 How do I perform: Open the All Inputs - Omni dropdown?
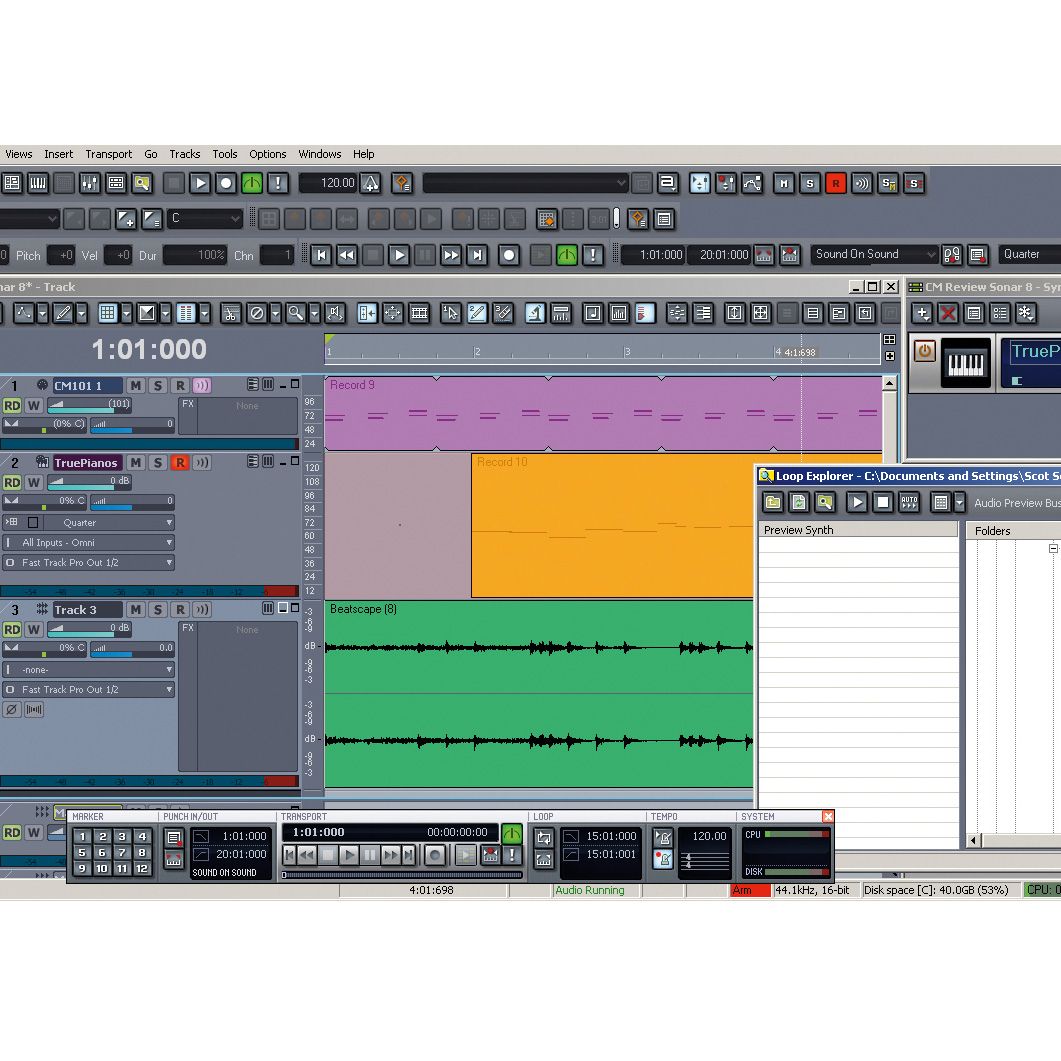pos(89,543)
